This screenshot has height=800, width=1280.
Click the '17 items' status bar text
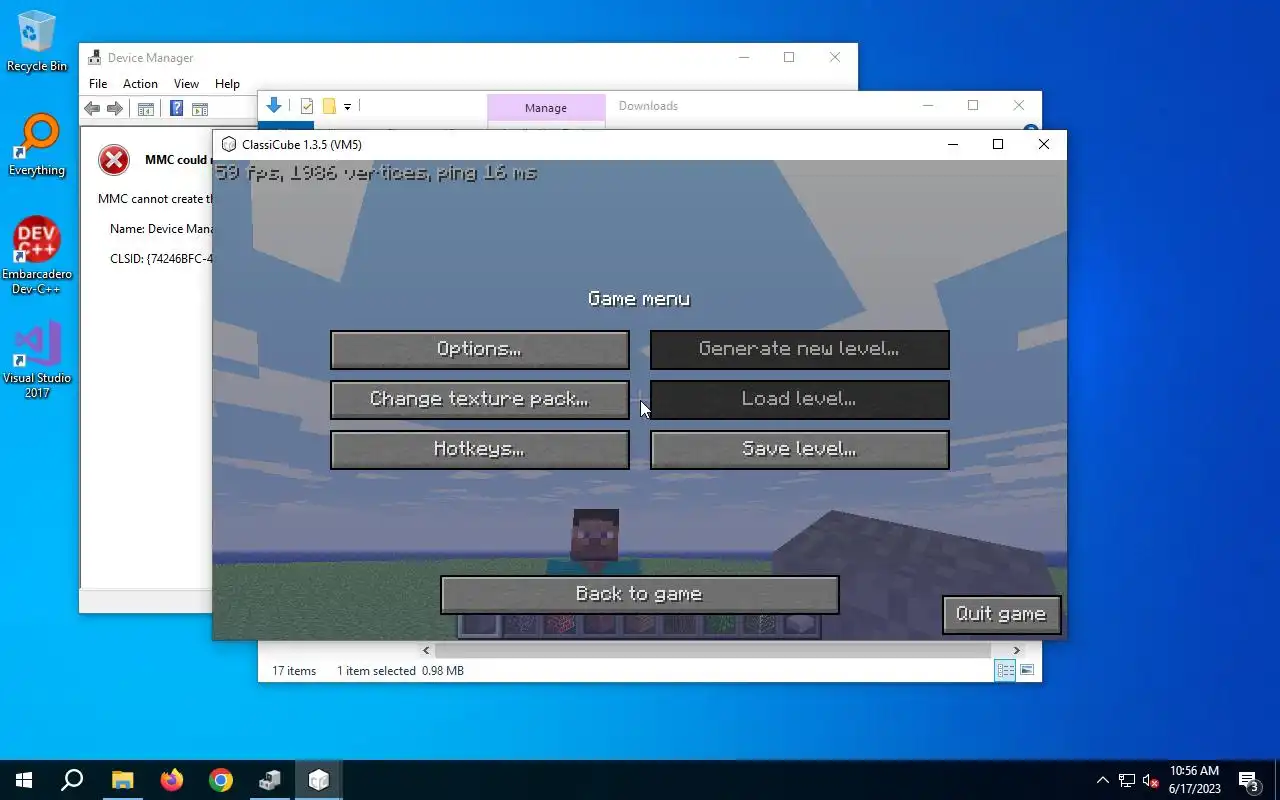[294, 671]
